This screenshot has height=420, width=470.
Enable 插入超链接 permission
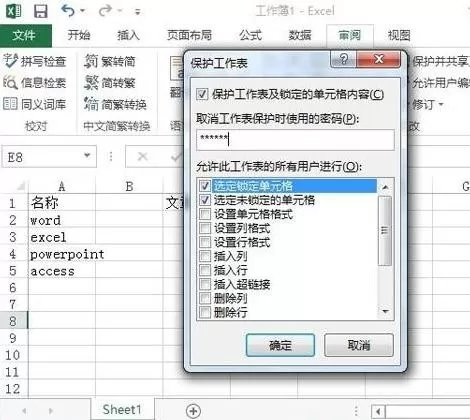pos(205,284)
